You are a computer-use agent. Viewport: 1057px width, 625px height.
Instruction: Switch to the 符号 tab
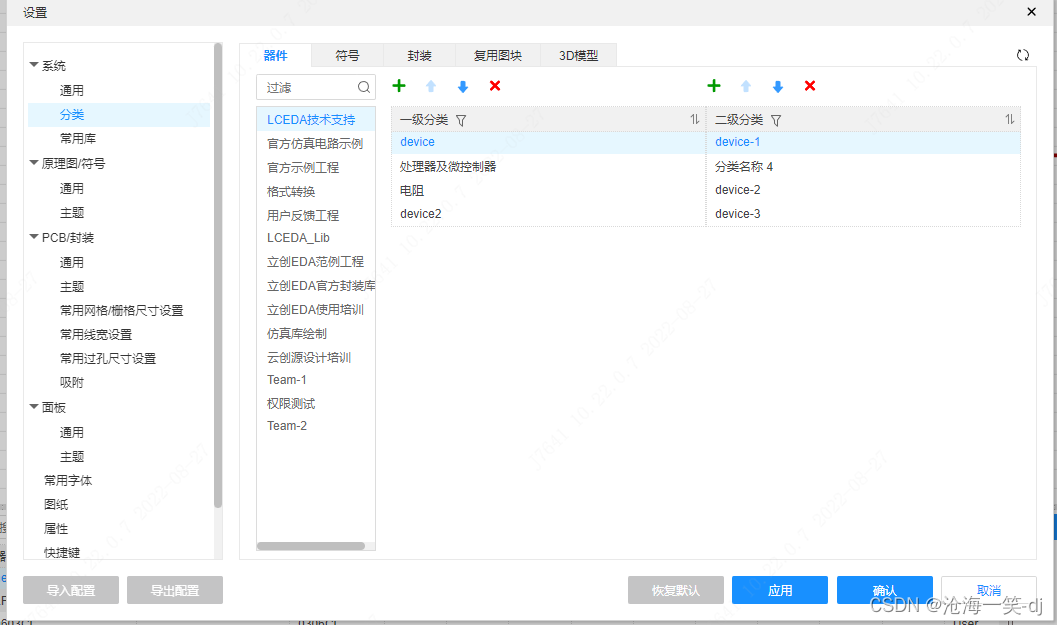(x=347, y=55)
